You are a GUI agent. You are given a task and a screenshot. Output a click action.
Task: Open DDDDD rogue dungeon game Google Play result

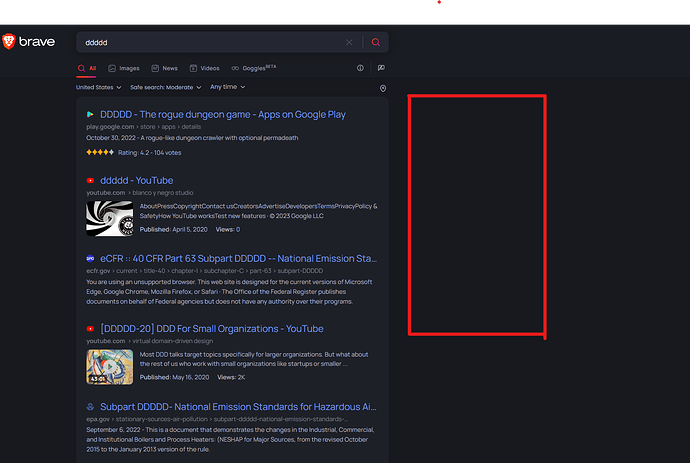[x=223, y=114]
